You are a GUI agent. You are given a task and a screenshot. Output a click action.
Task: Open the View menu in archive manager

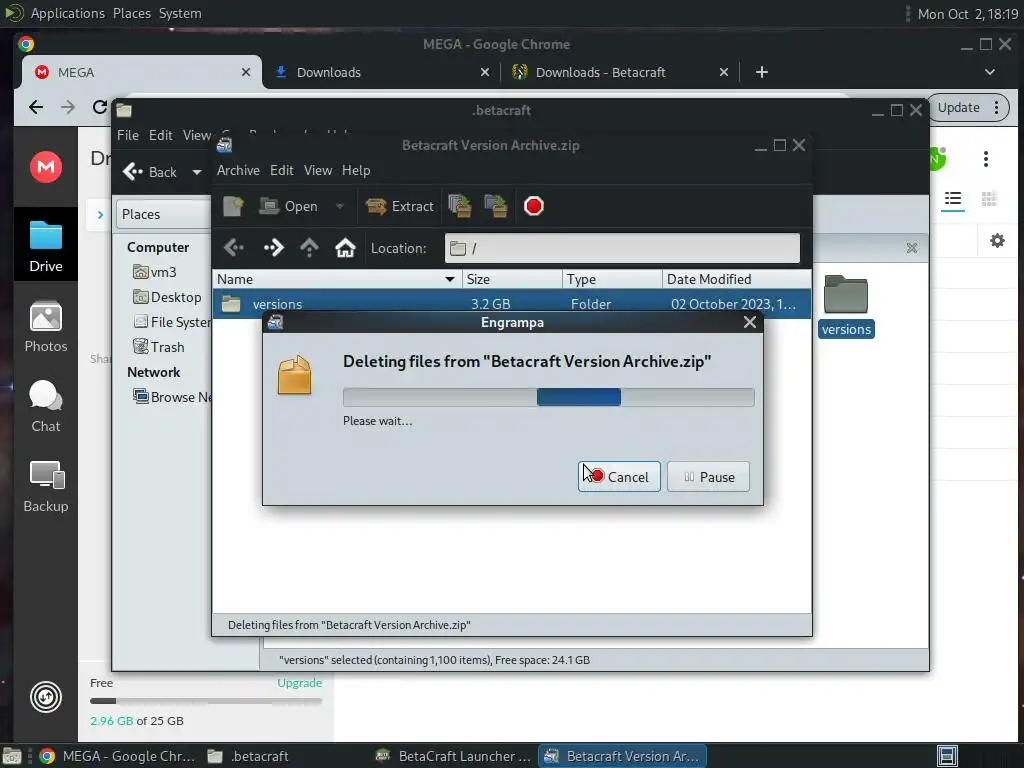317,170
